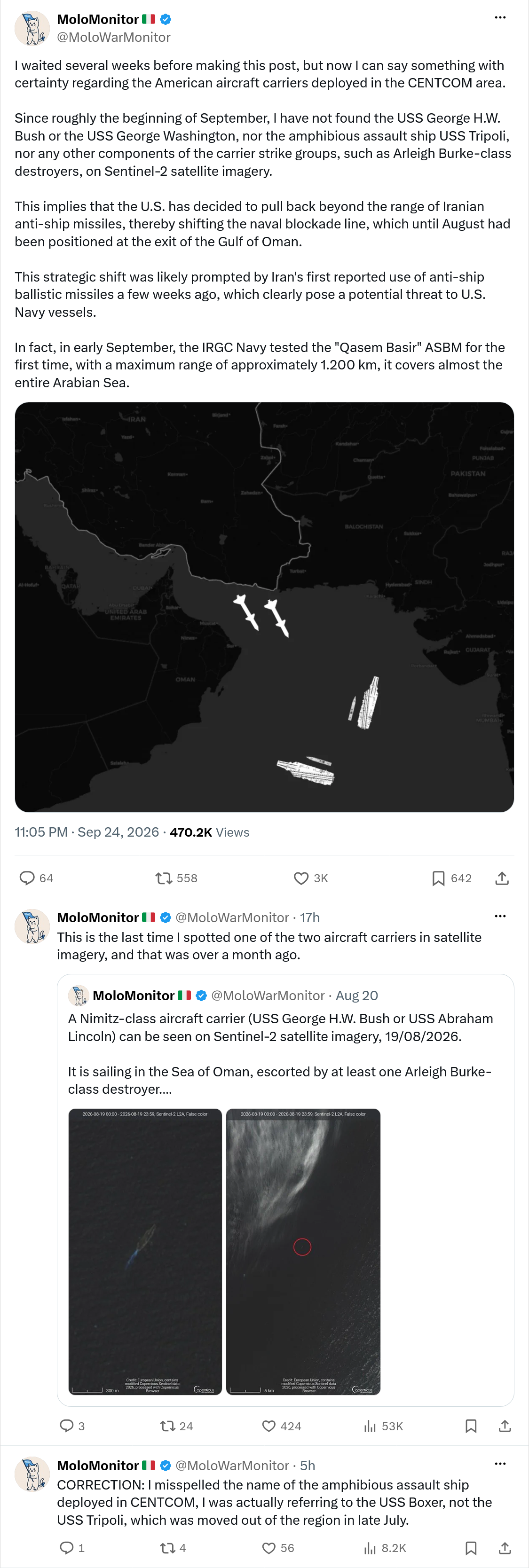
Task: Repost the 17h reply showing 24 reposts
Action: coord(176,1426)
